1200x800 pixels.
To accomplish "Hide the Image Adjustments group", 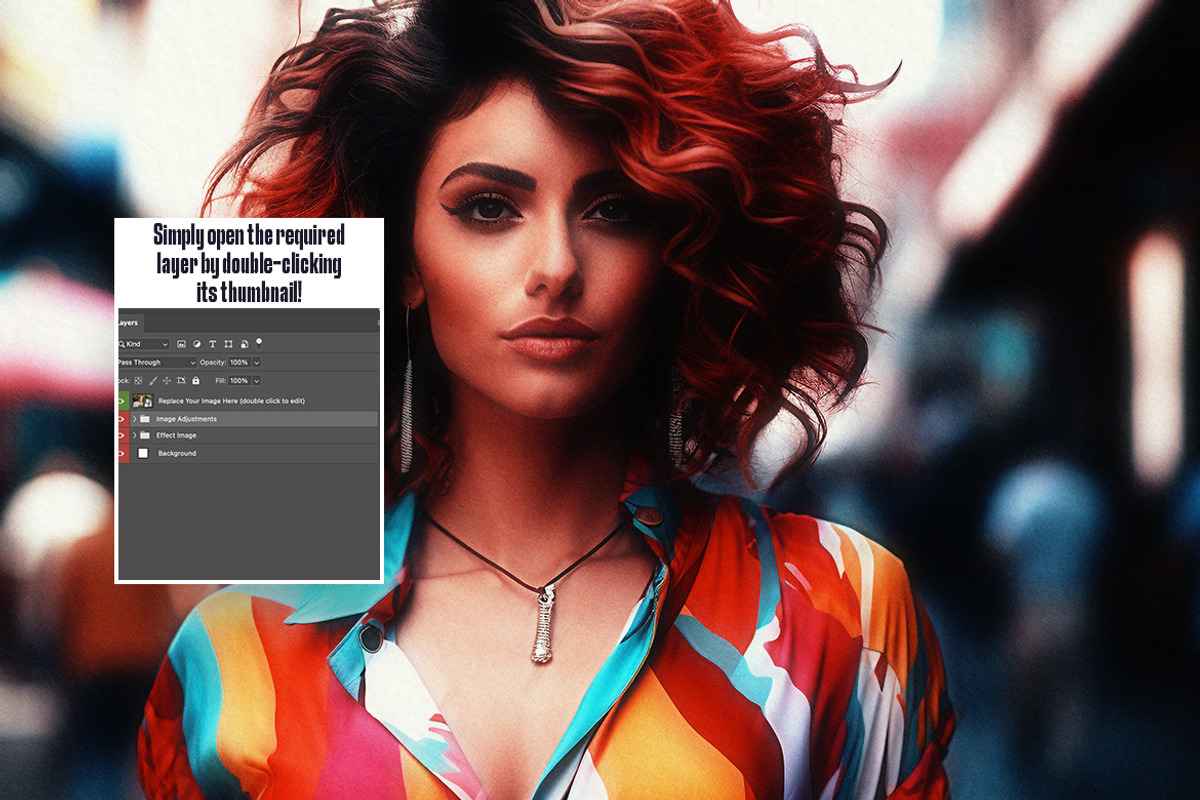I will pyautogui.click(x=122, y=419).
